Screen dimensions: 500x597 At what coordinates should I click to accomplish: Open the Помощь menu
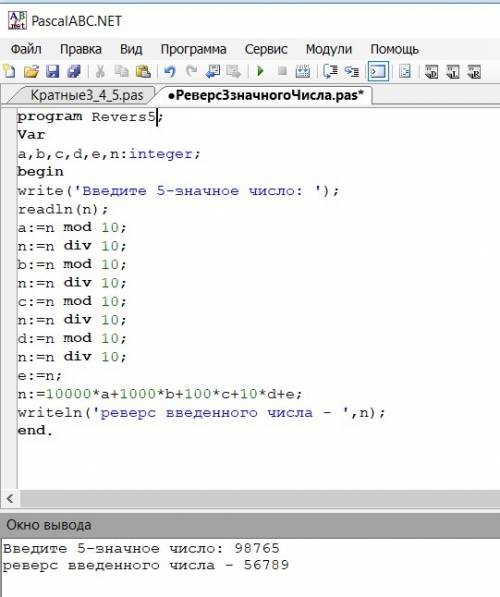coord(395,49)
